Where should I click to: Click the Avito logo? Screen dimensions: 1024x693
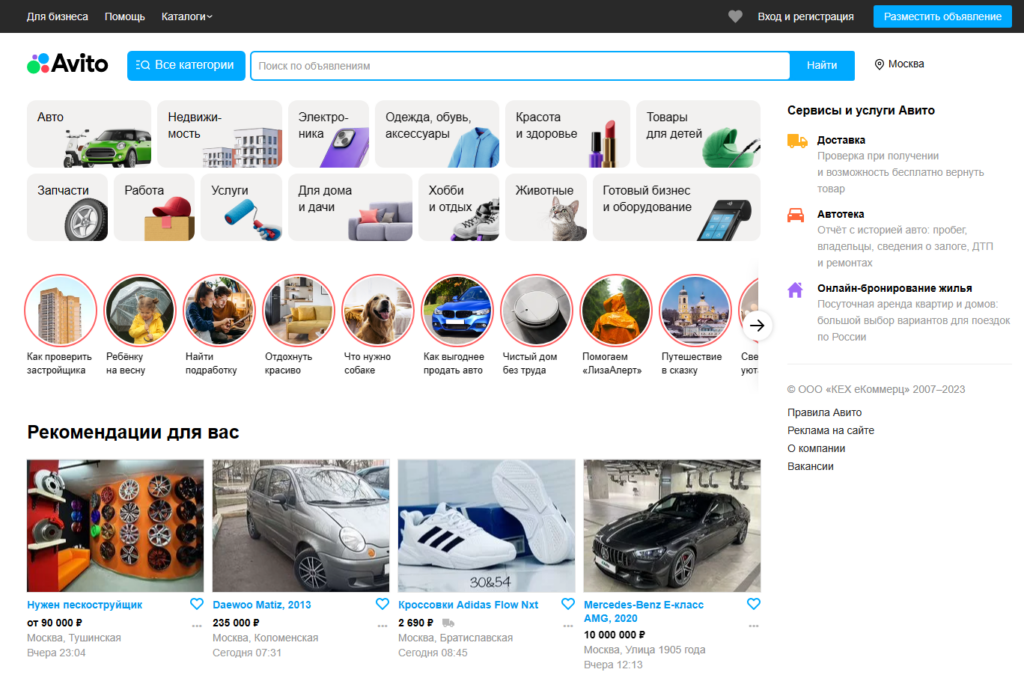coord(67,64)
